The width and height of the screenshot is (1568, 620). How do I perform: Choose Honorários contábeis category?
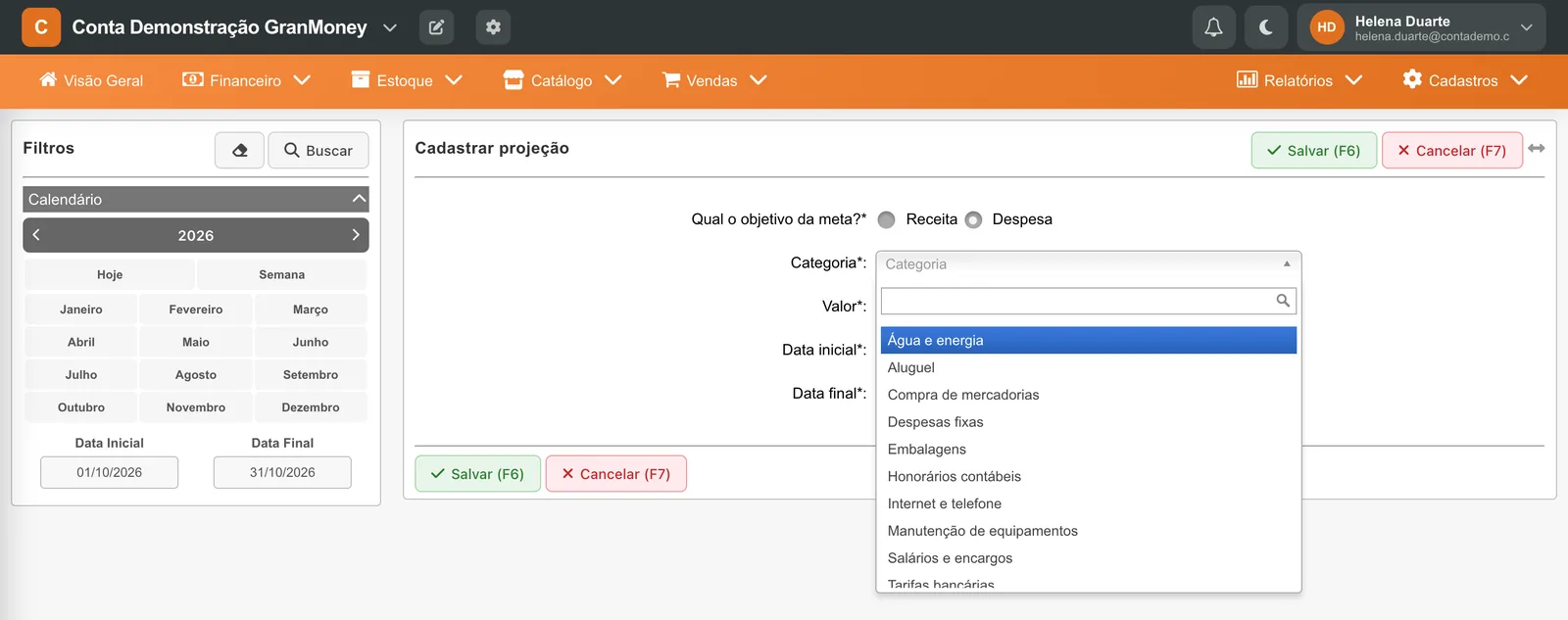[1088, 477]
